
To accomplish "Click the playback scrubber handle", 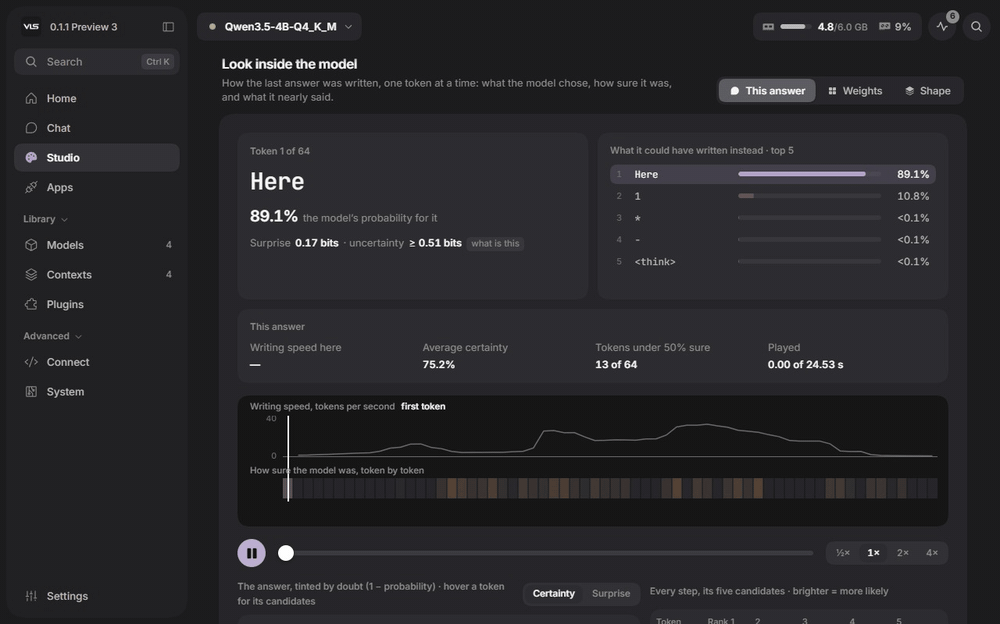I will coord(286,553).
